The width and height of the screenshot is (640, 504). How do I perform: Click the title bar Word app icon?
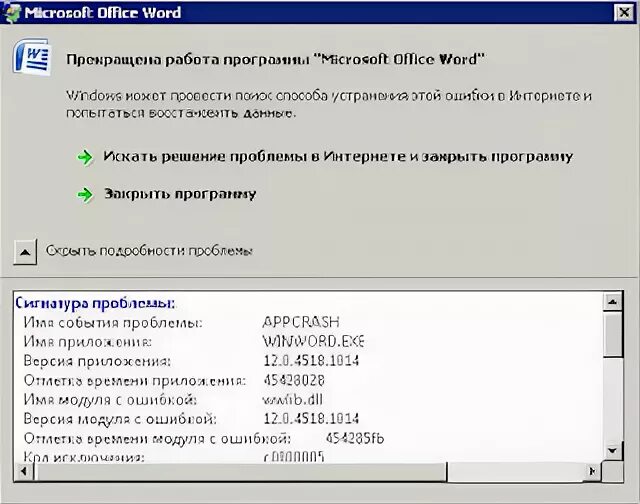coord(11,12)
